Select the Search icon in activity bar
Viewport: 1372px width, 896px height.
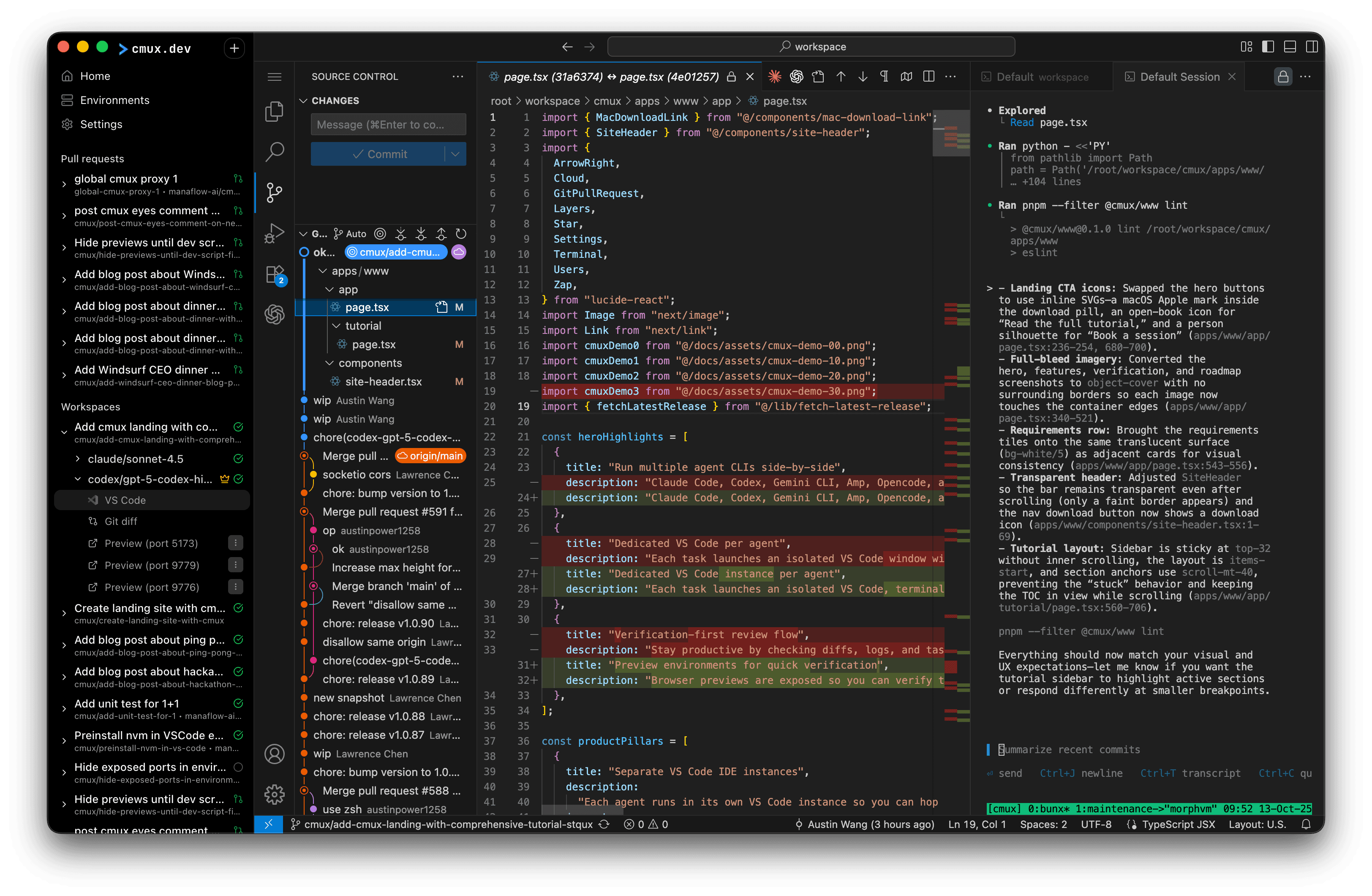point(275,152)
